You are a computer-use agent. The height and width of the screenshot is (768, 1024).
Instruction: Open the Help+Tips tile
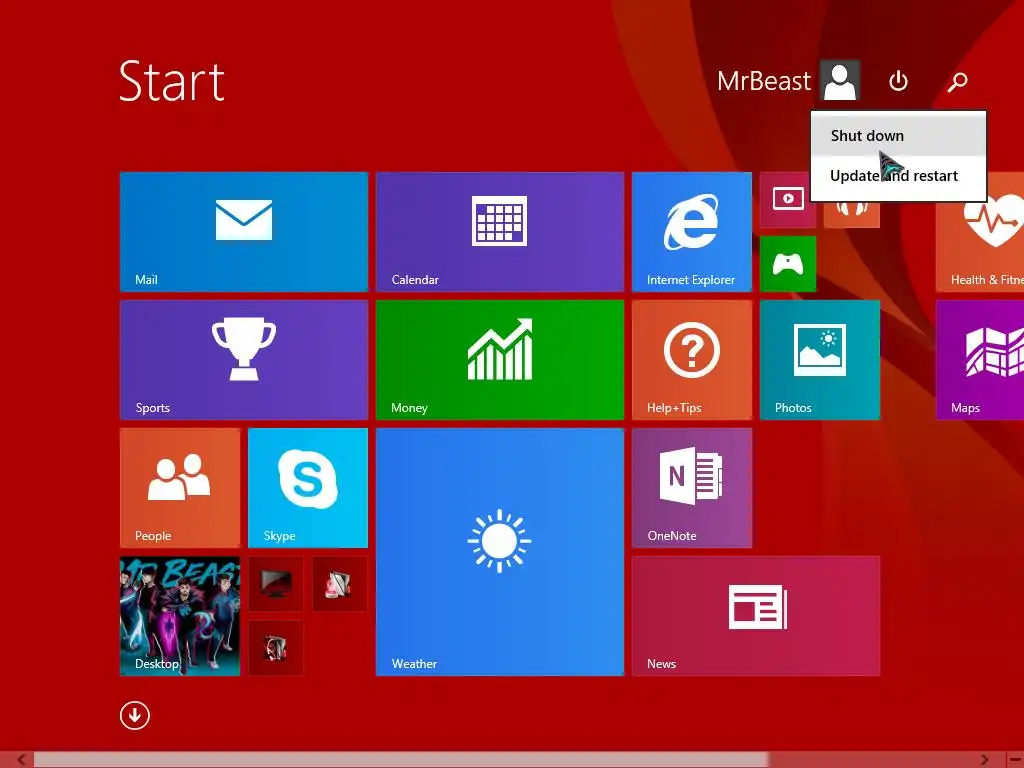click(692, 360)
